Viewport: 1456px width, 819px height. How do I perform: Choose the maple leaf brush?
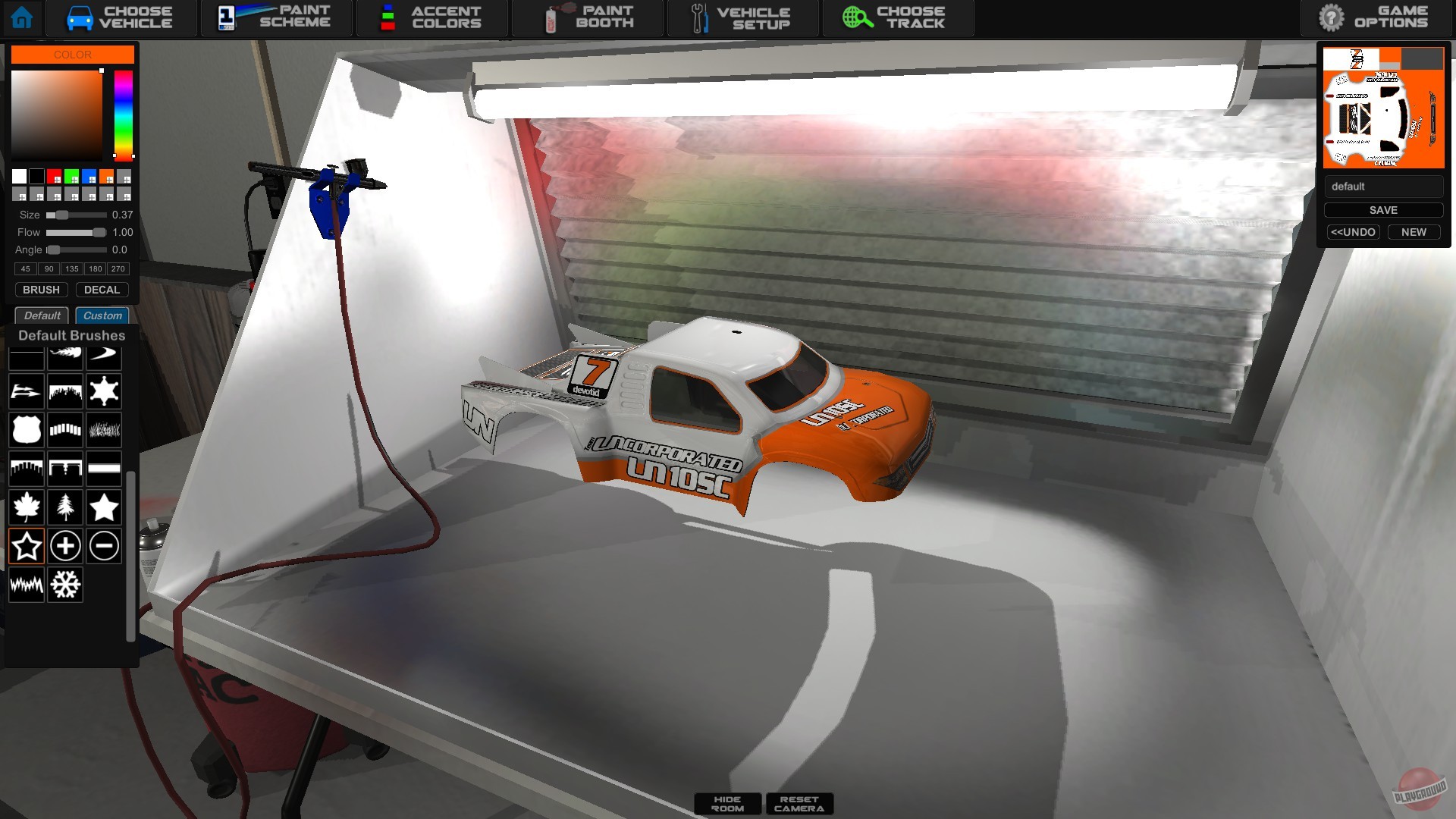coord(27,507)
